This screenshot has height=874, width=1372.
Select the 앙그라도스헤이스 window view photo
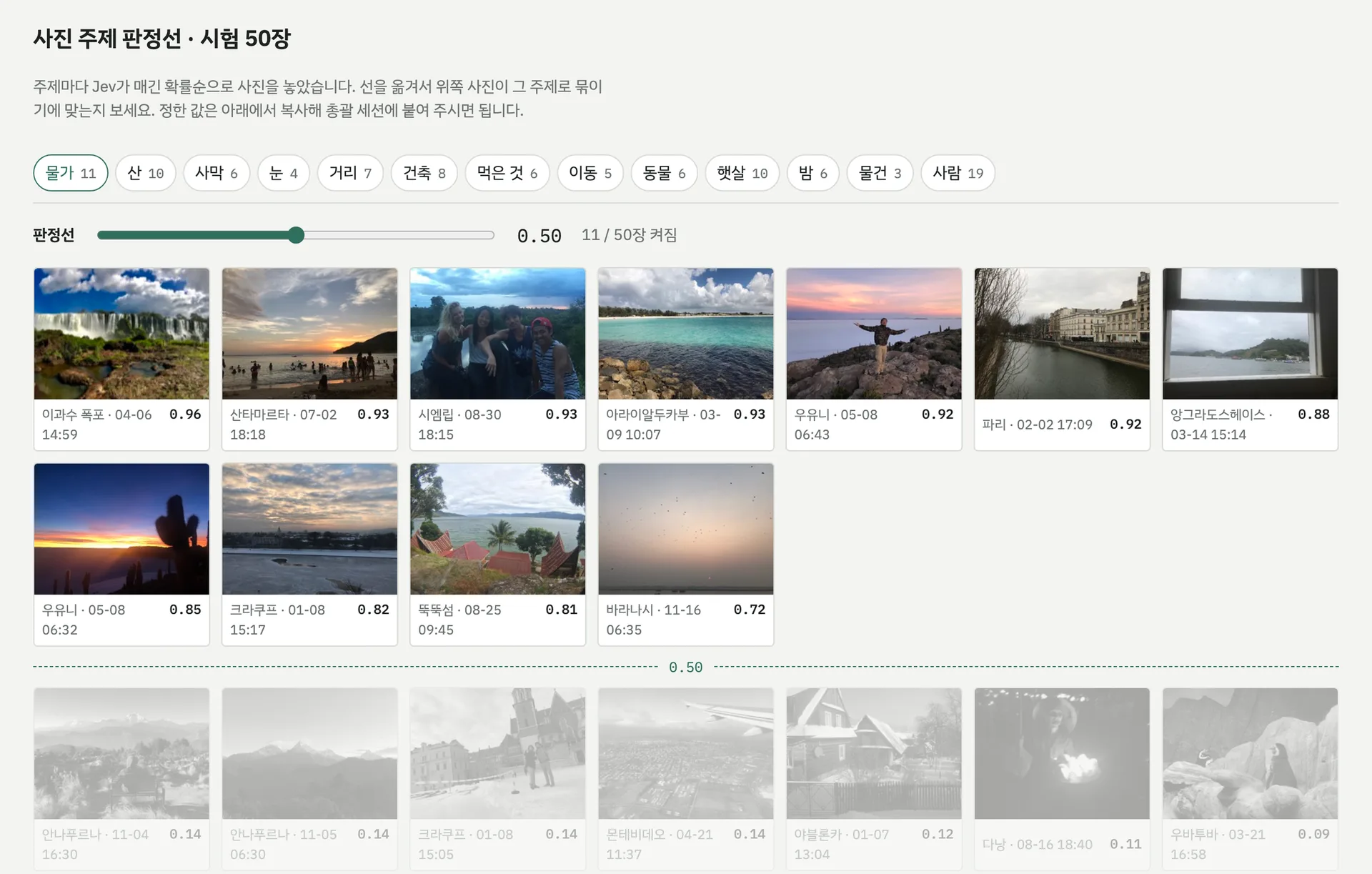click(x=1250, y=334)
